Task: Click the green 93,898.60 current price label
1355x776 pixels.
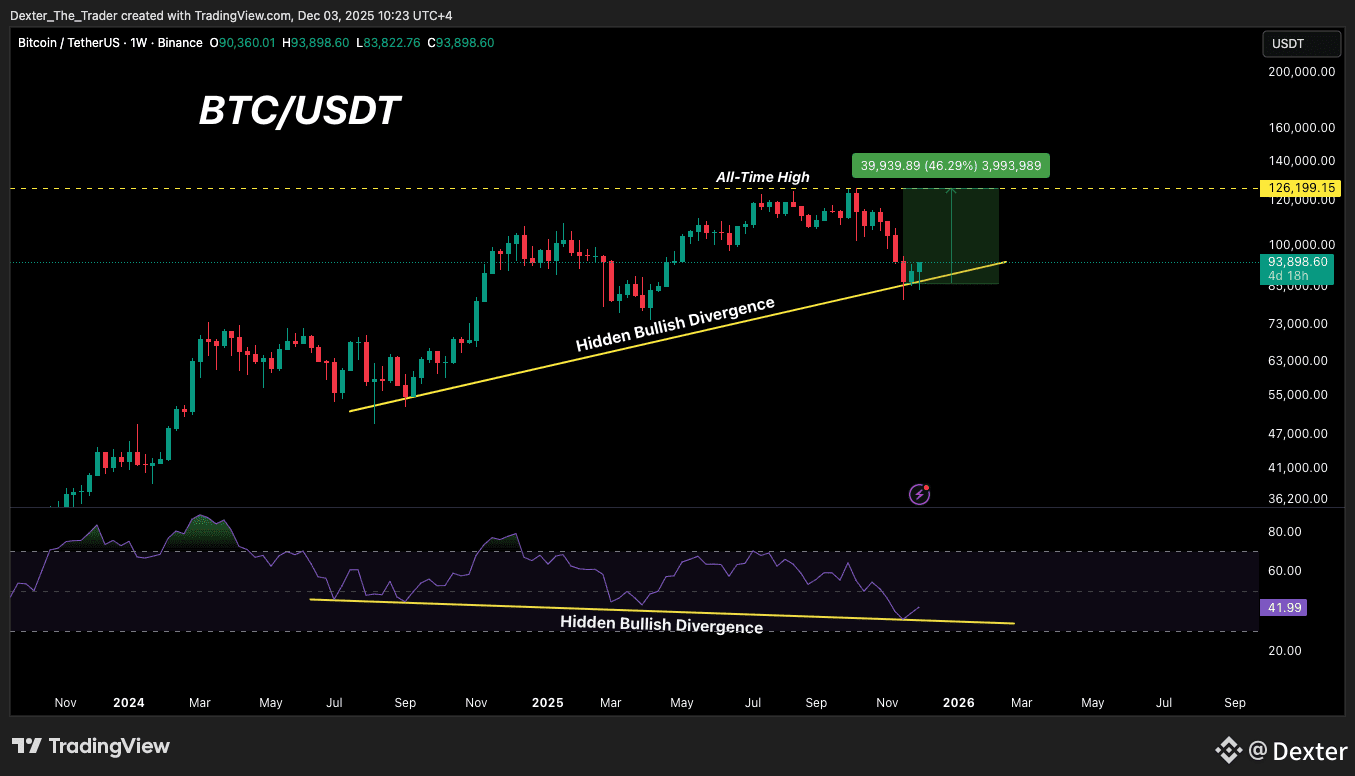Action: [x=1299, y=262]
